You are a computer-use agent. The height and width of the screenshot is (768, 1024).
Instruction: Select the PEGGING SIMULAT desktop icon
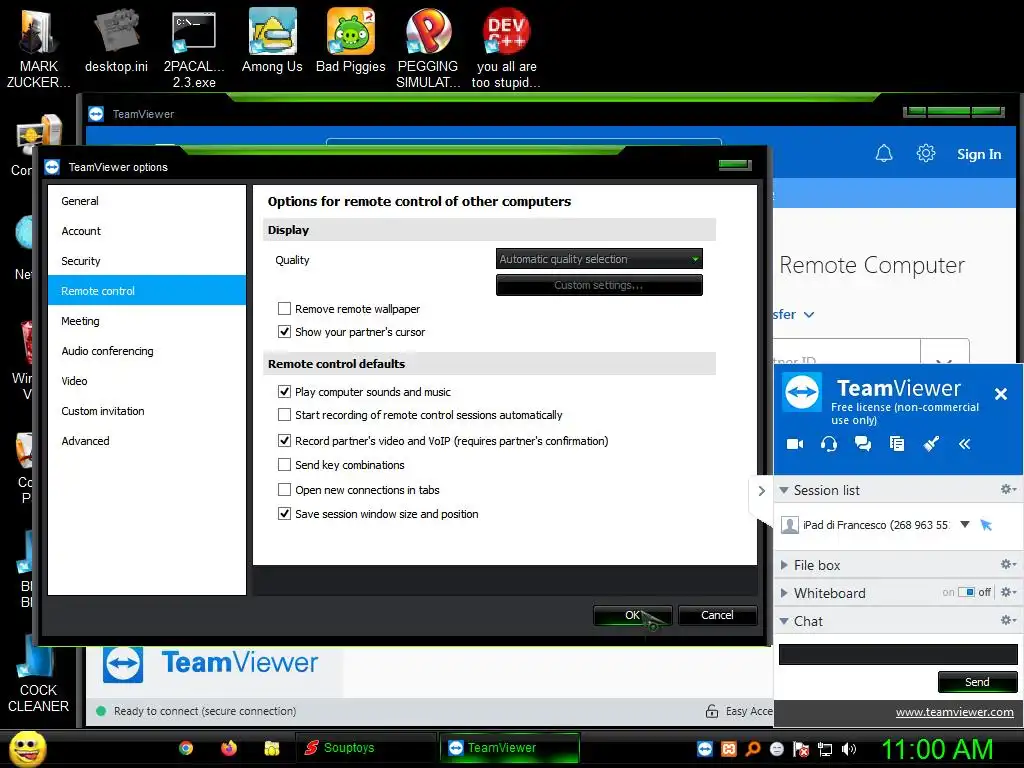click(x=428, y=49)
